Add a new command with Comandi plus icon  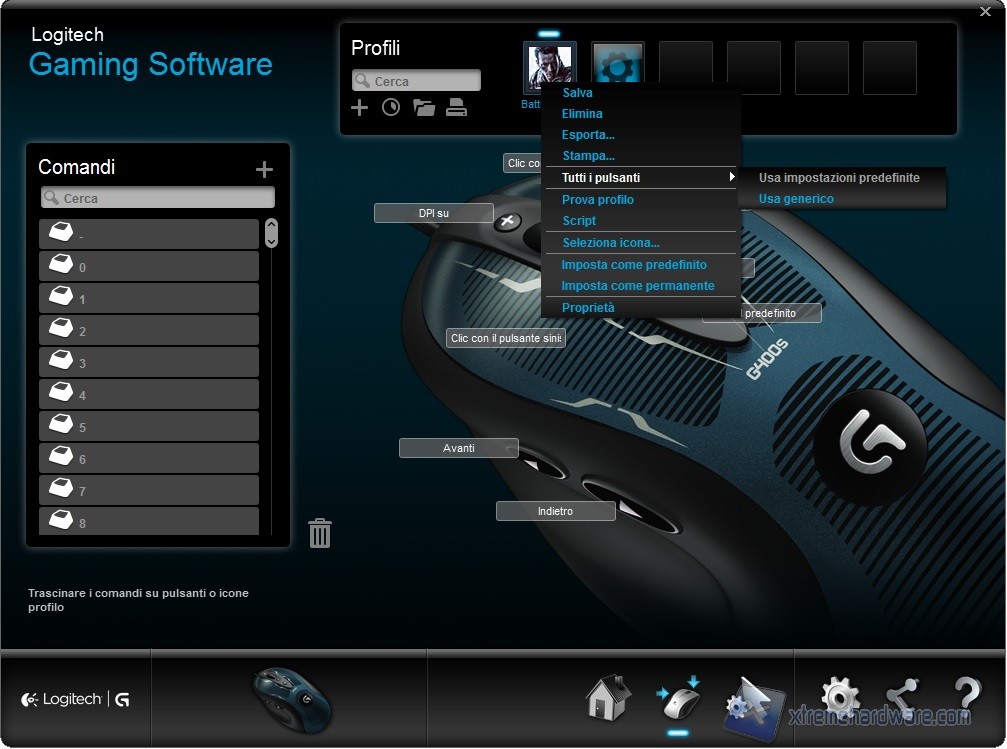coord(264,170)
